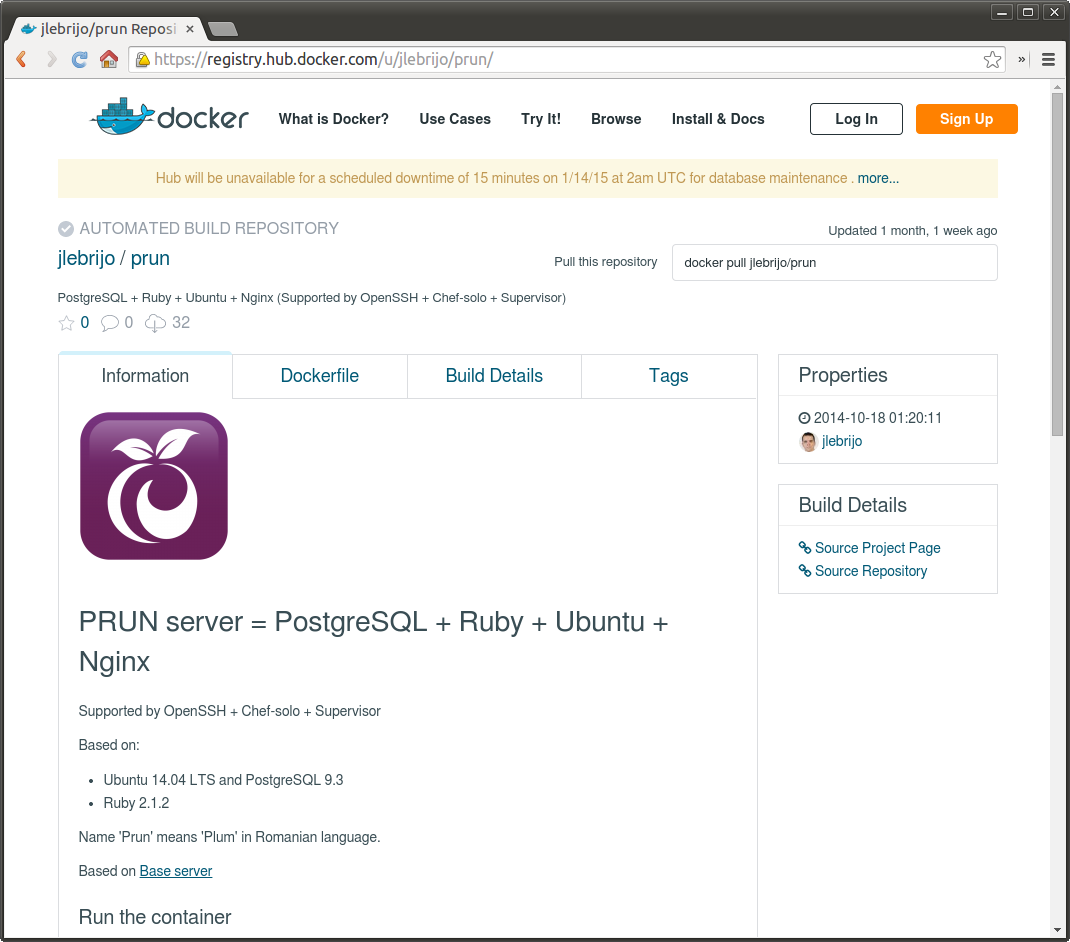Click the Ubuntu 14.04 LTS and PostgreSQL 9.3 bullet
This screenshot has height=942, width=1070.
click(x=223, y=780)
